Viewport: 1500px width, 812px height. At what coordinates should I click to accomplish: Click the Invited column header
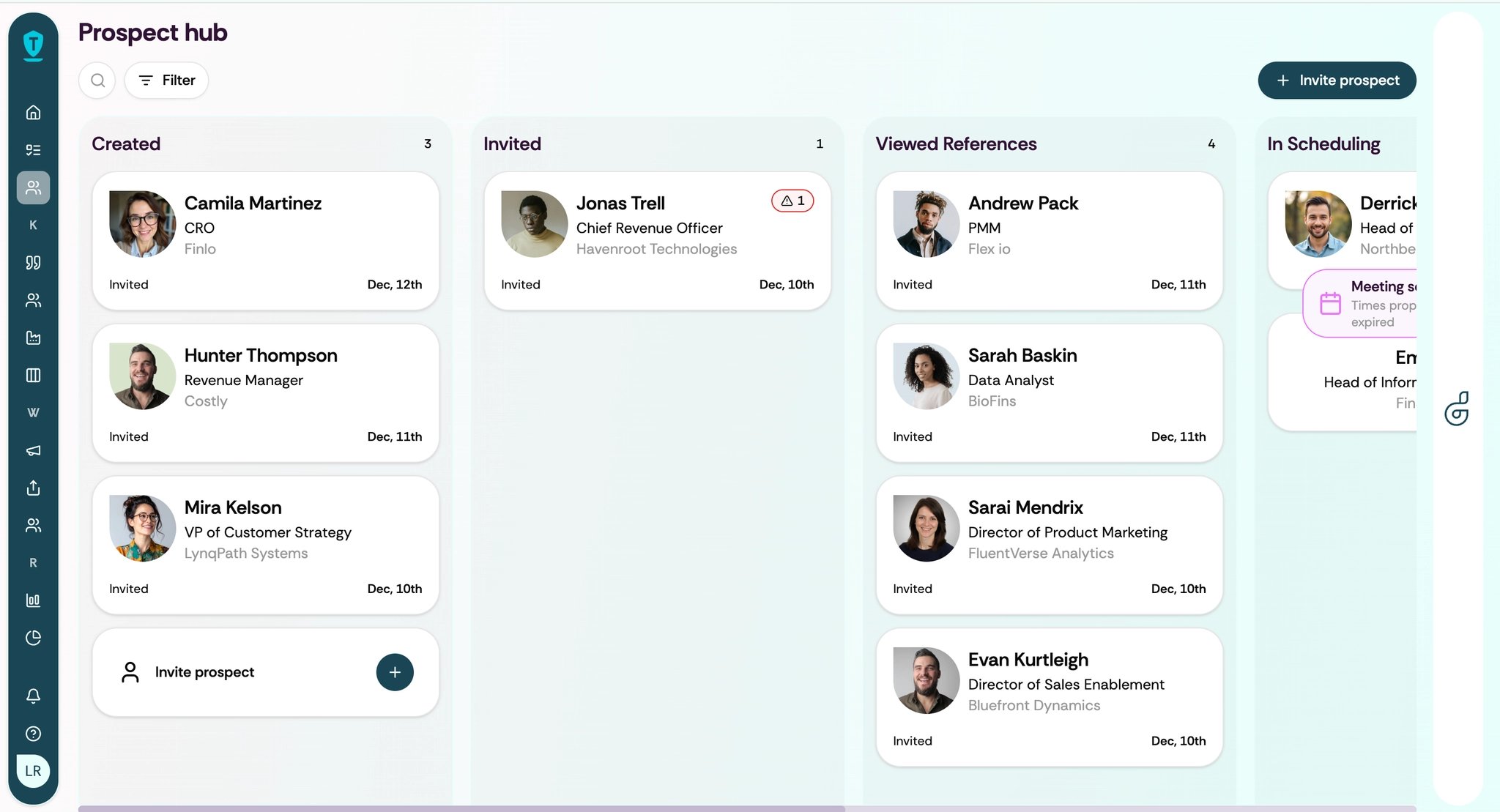[x=512, y=144]
